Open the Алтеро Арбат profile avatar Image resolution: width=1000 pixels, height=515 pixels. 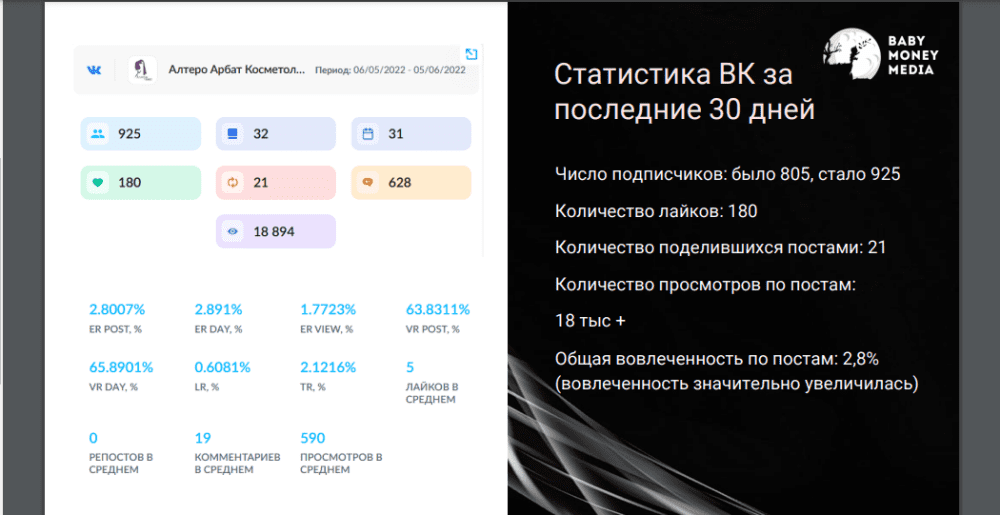coord(142,70)
